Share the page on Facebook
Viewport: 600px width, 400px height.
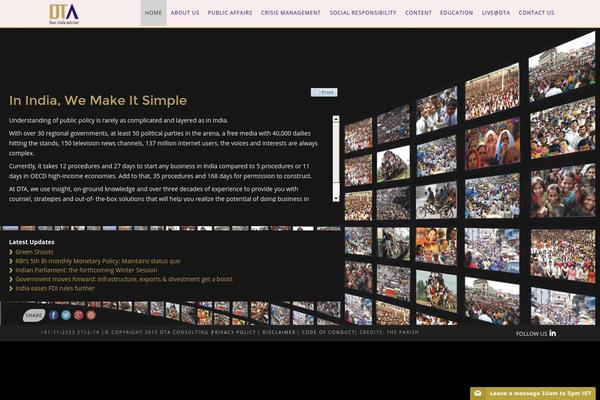54,315
